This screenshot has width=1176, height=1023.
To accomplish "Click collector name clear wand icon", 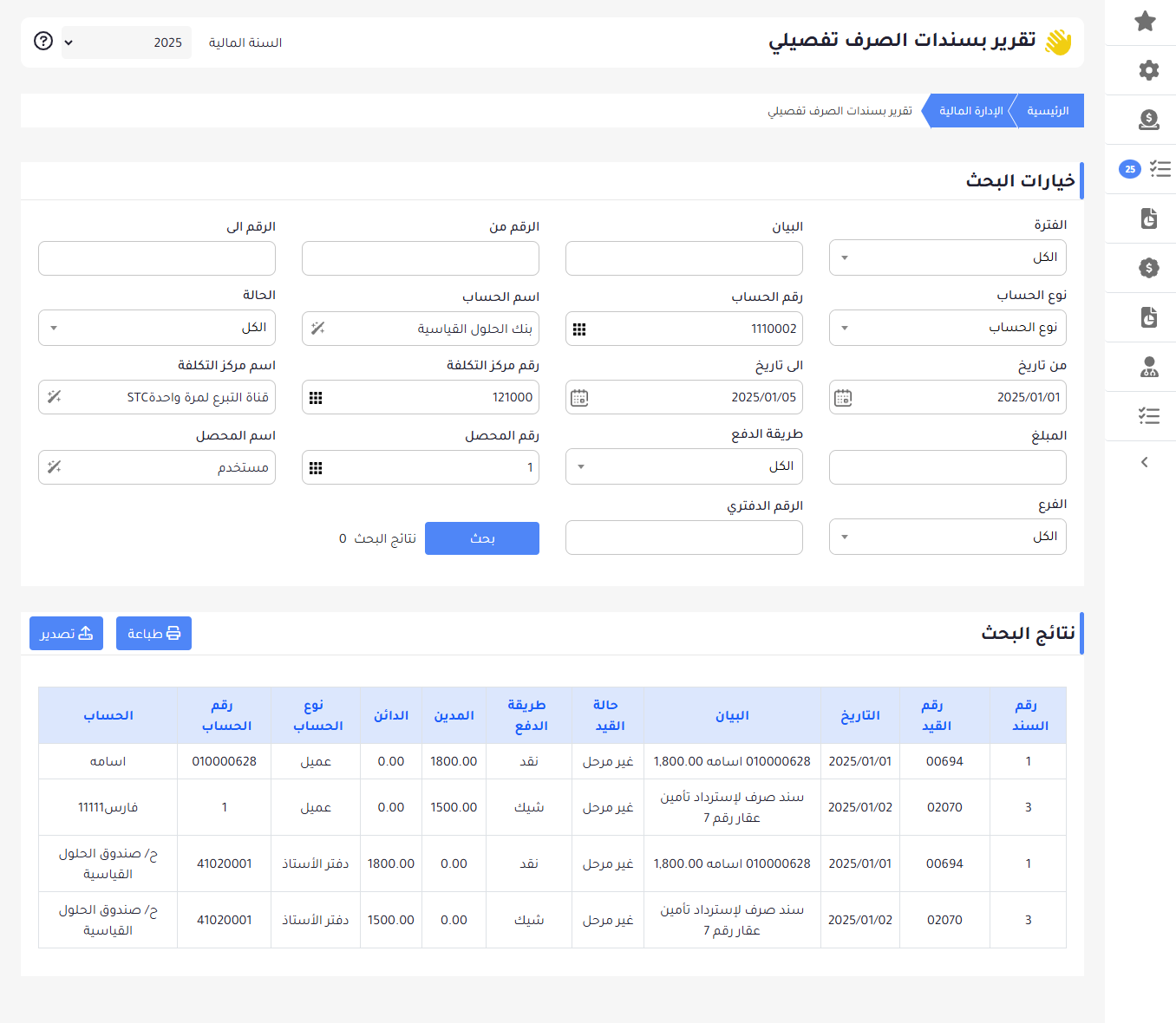I will [x=54, y=467].
